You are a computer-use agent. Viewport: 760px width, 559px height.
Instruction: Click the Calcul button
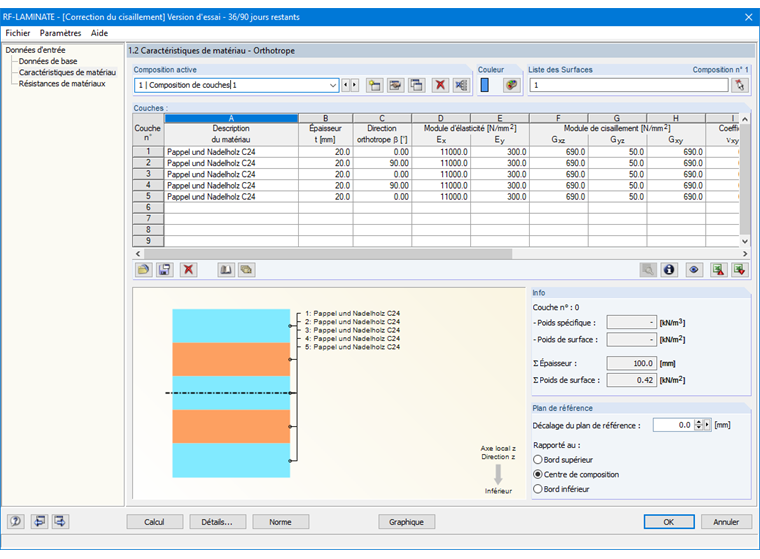pos(154,521)
